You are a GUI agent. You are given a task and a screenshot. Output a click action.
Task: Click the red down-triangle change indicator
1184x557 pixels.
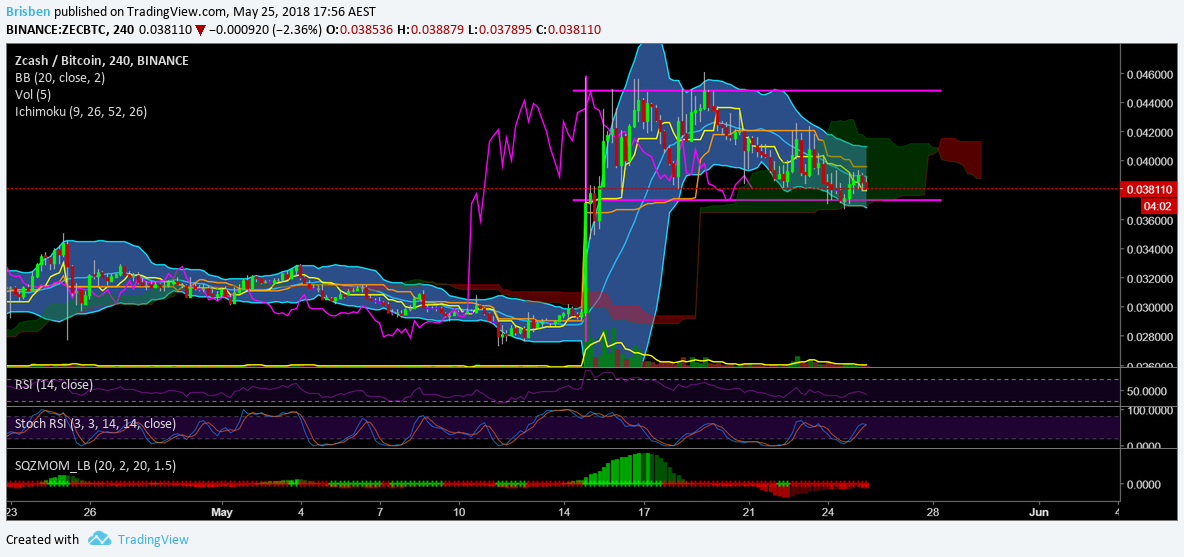click(199, 29)
